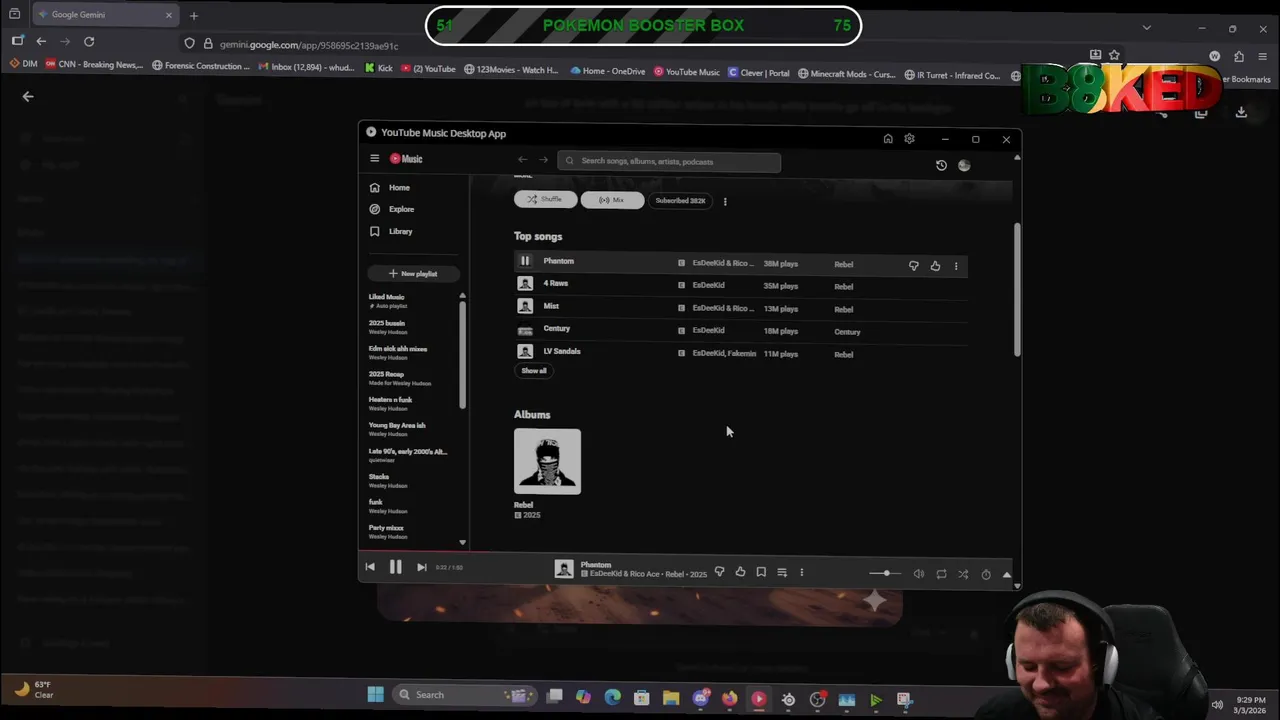Open the Century album link in song row
The image size is (1280, 720).
click(847, 332)
